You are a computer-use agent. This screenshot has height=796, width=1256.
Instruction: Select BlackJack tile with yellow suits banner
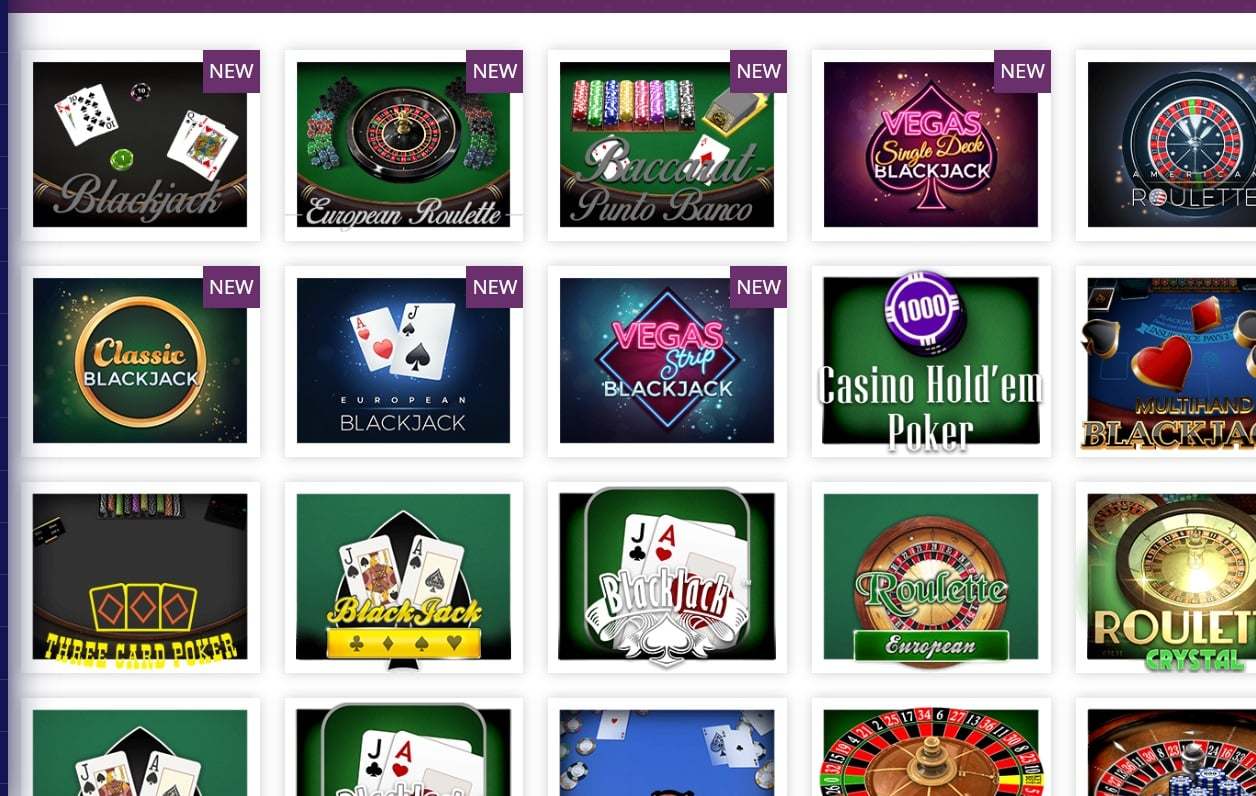pyautogui.click(x=403, y=577)
